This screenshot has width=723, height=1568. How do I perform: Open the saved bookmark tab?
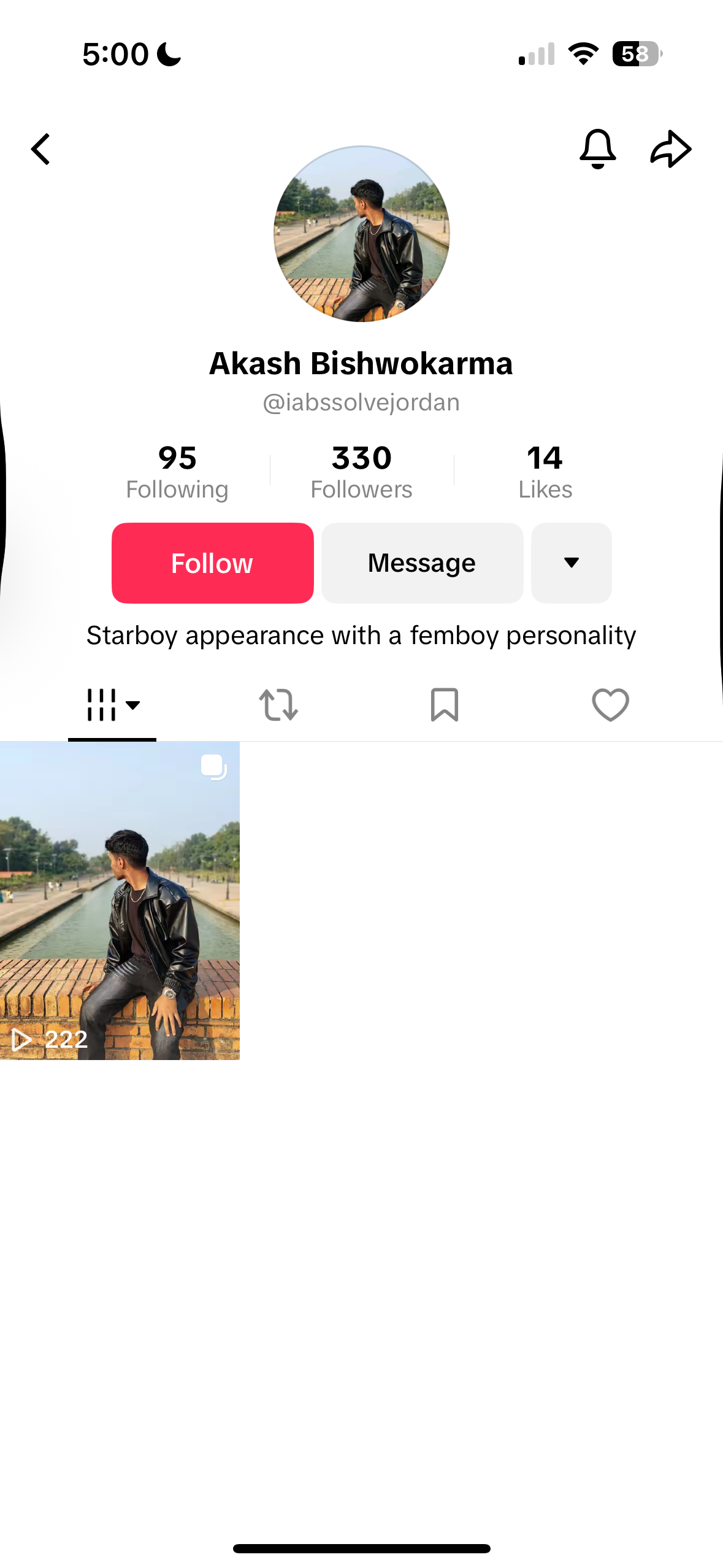click(x=445, y=704)
